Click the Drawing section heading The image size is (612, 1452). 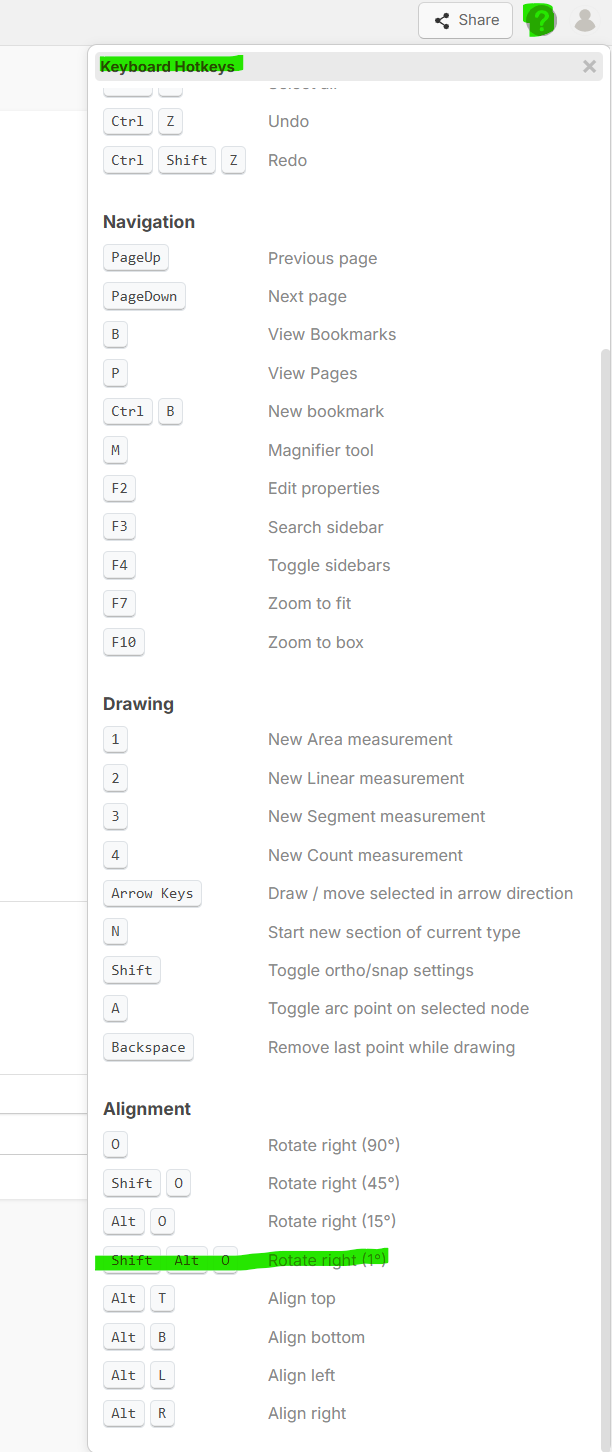[x=138, y=704]
